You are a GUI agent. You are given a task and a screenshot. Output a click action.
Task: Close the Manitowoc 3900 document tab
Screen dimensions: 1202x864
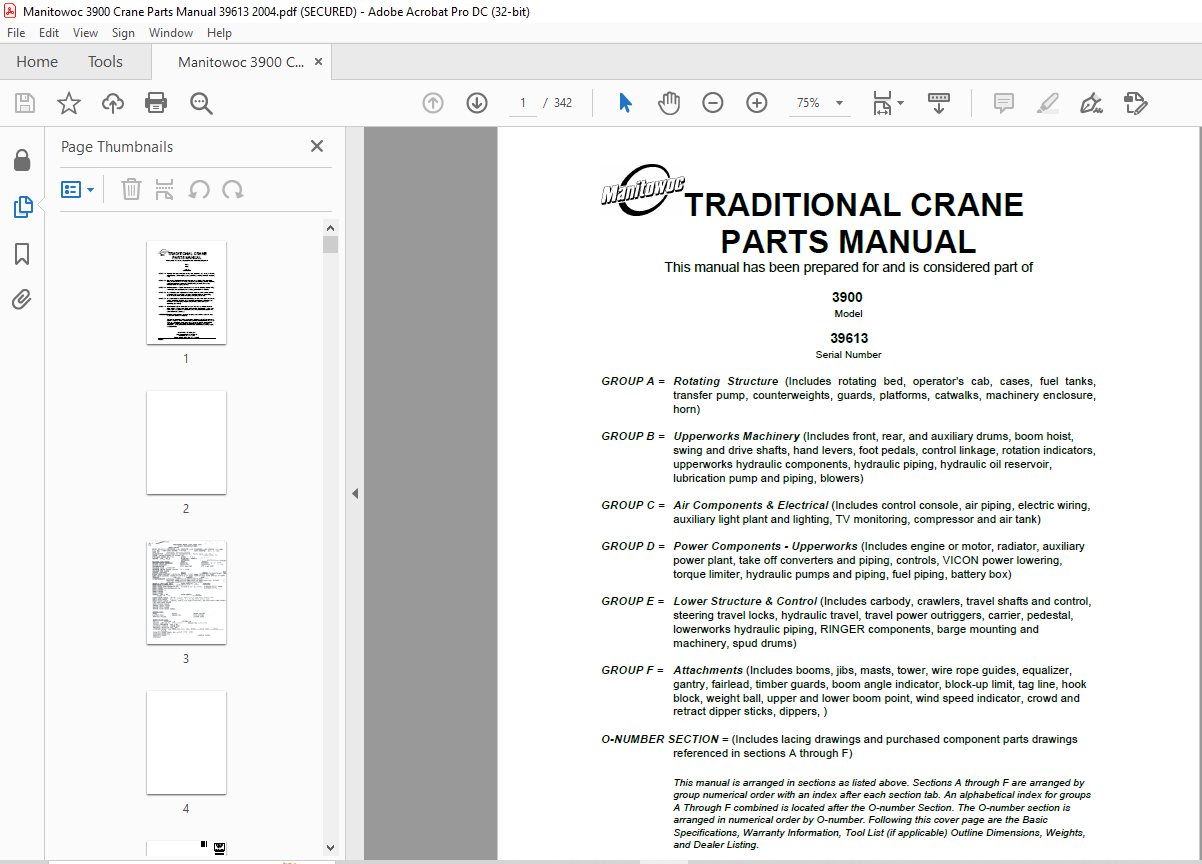tap(319, 62)
